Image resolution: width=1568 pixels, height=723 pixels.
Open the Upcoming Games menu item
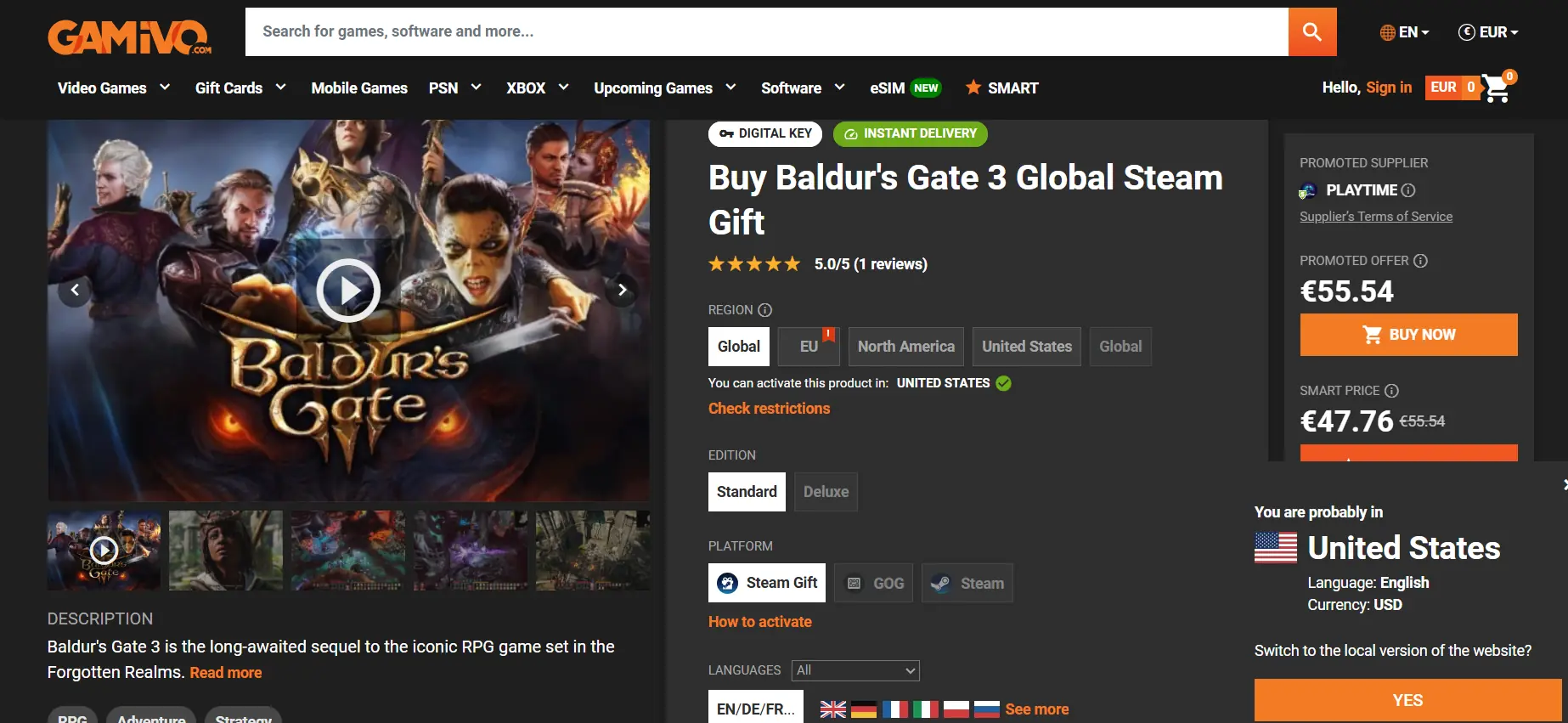coord(653,88)
